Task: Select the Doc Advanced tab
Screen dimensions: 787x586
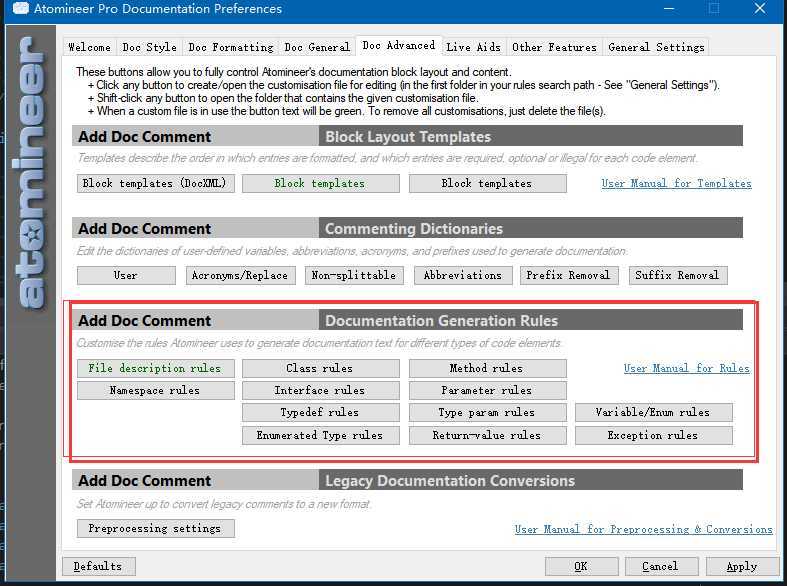Action: [399, 46]
